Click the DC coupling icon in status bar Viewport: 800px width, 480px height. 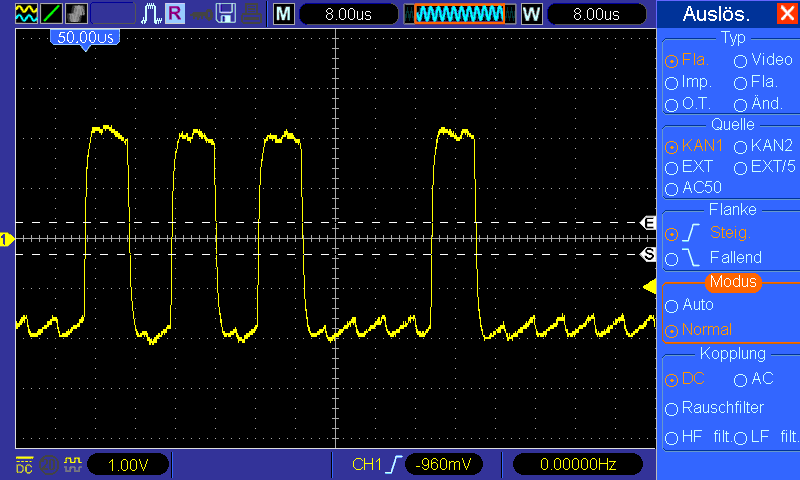[24, 465]
